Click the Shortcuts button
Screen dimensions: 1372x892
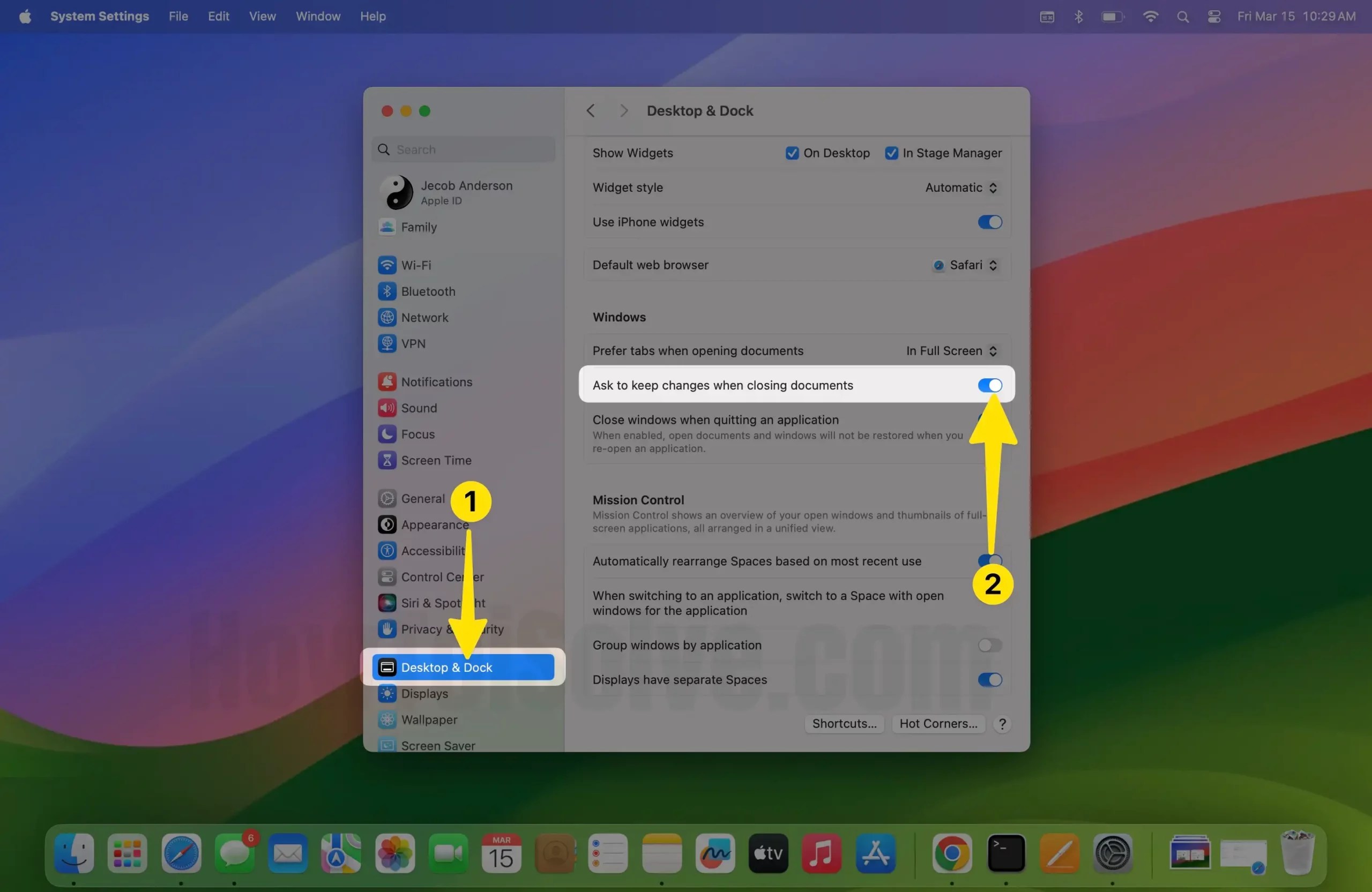coord(844,724)
